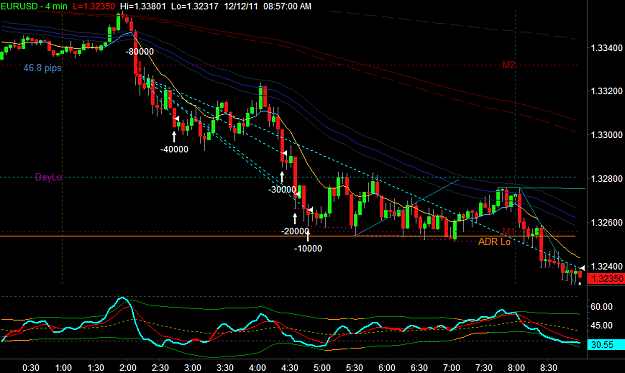The image size is (625, 373).
Task: Click the orange ADR Lo horizontal line
Action: (288, 237)
